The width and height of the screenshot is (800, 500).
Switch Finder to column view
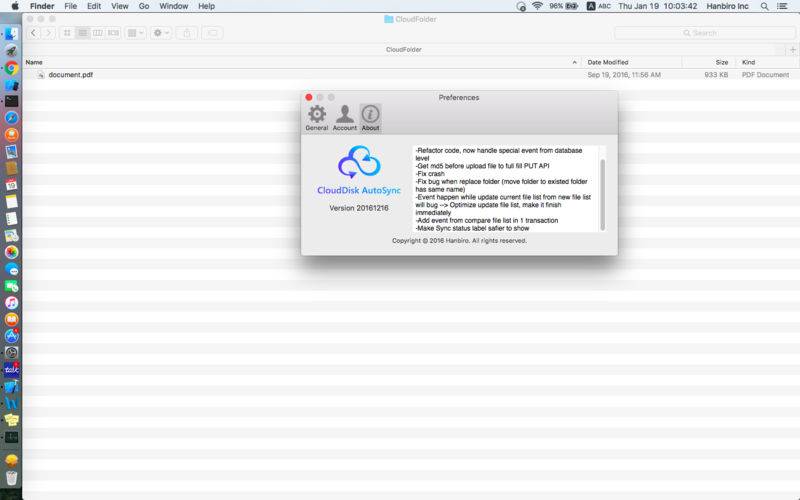coord(97,33)
